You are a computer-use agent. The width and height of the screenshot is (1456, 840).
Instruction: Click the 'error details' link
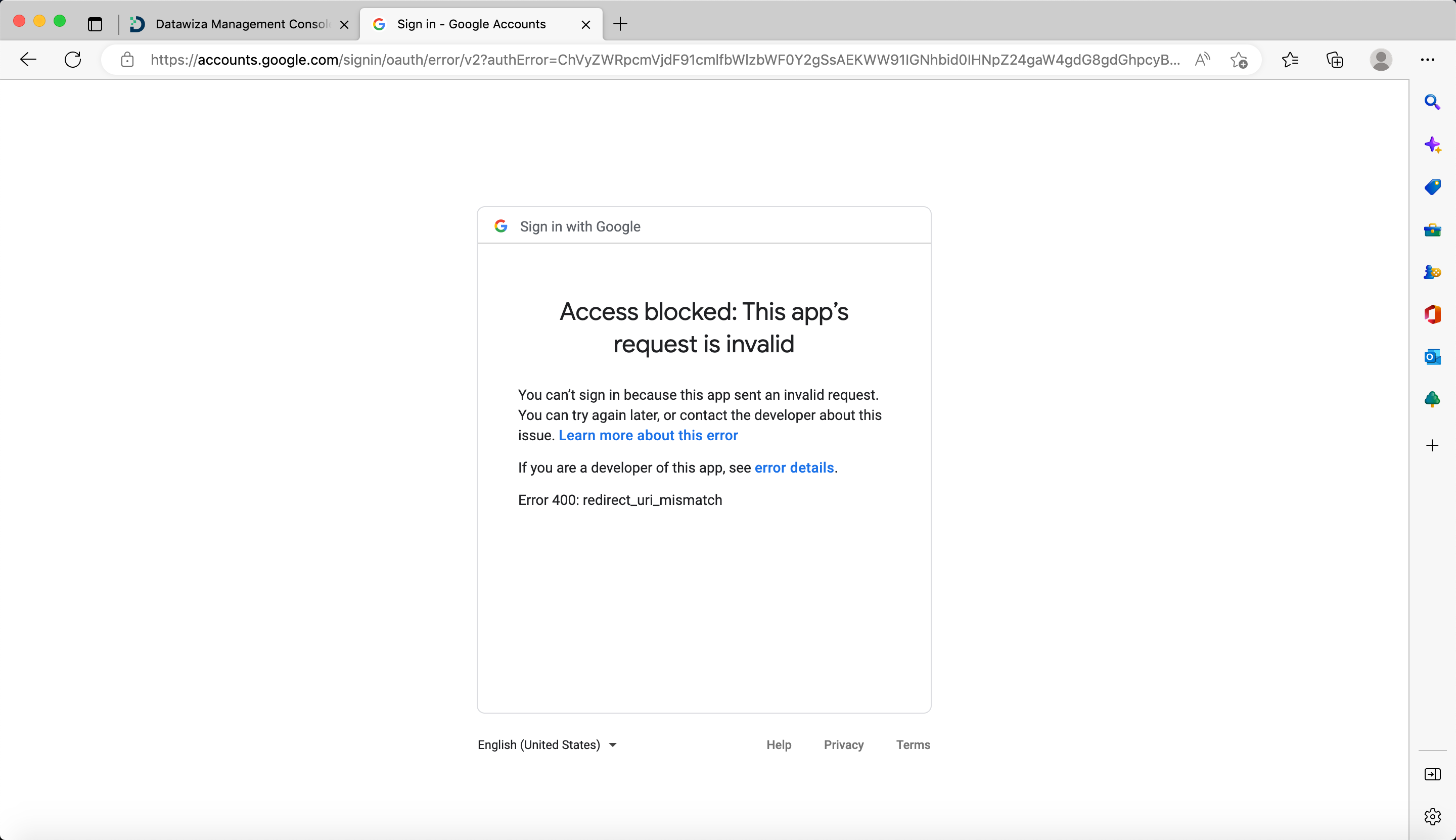click(x=794, y=467)
